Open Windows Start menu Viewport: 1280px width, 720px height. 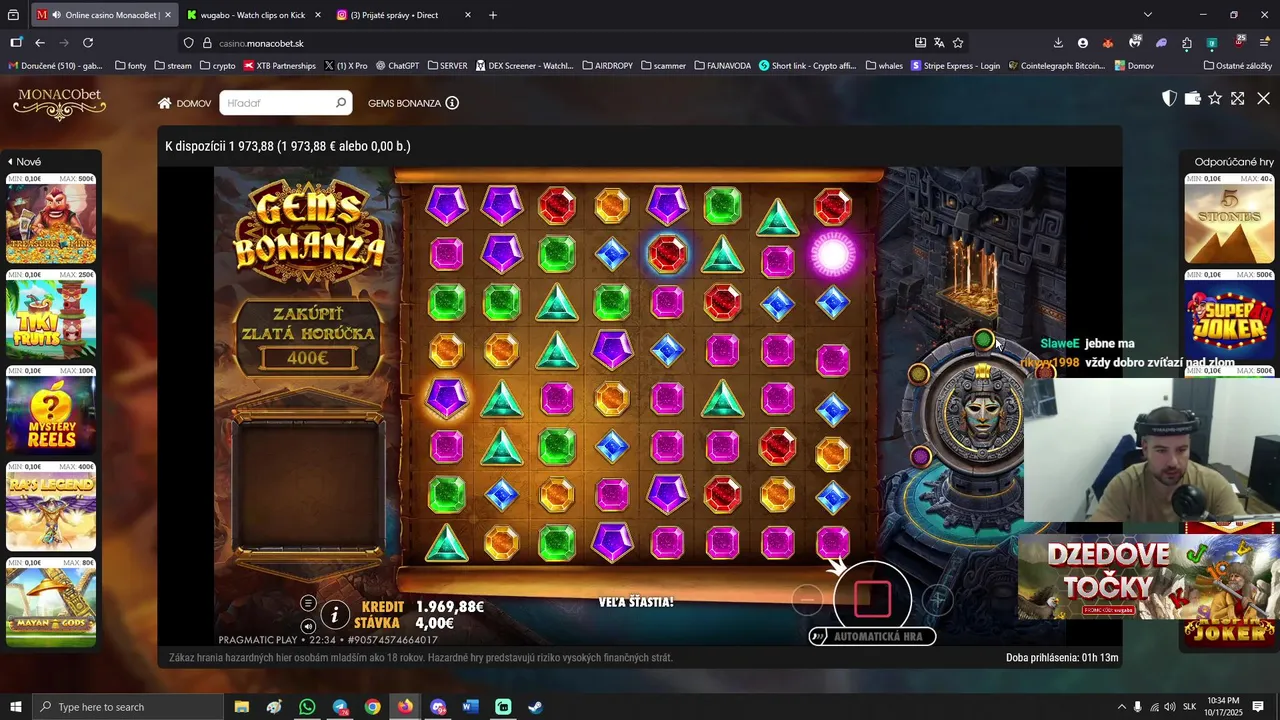(x=15, y=707)
